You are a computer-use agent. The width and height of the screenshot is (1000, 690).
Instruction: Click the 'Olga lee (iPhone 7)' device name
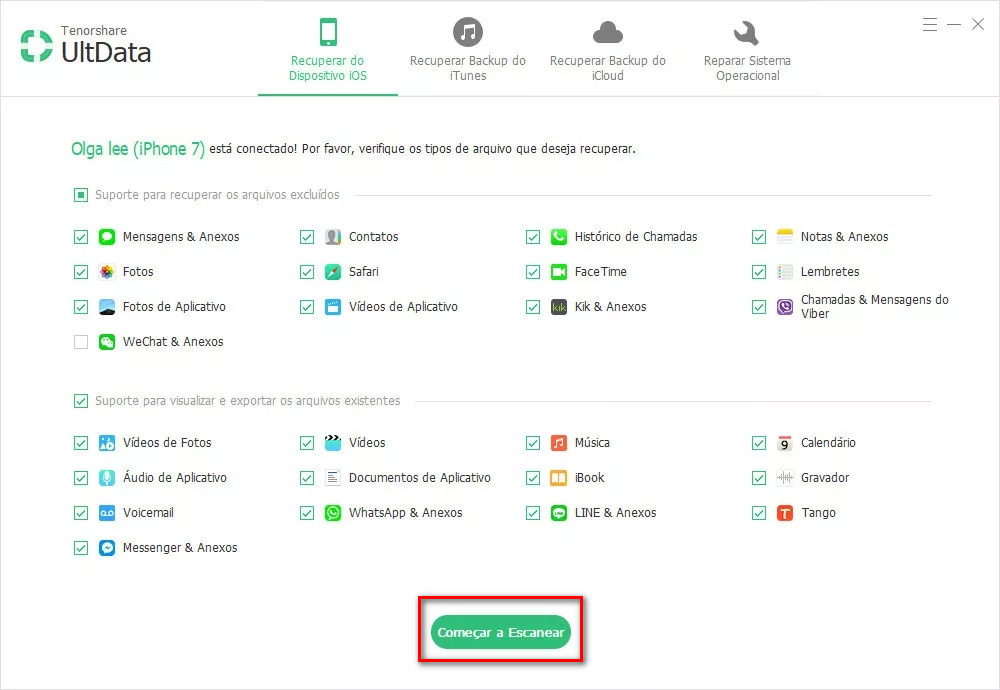click(x=138, y=149)
